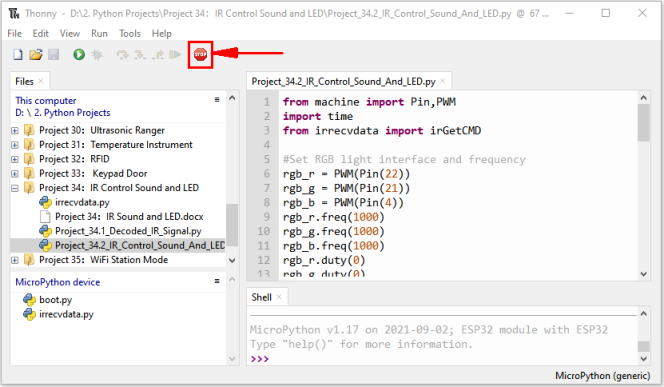Click the 2. Python Projects path link
The image size is (664, 387).
coord(72,113)
